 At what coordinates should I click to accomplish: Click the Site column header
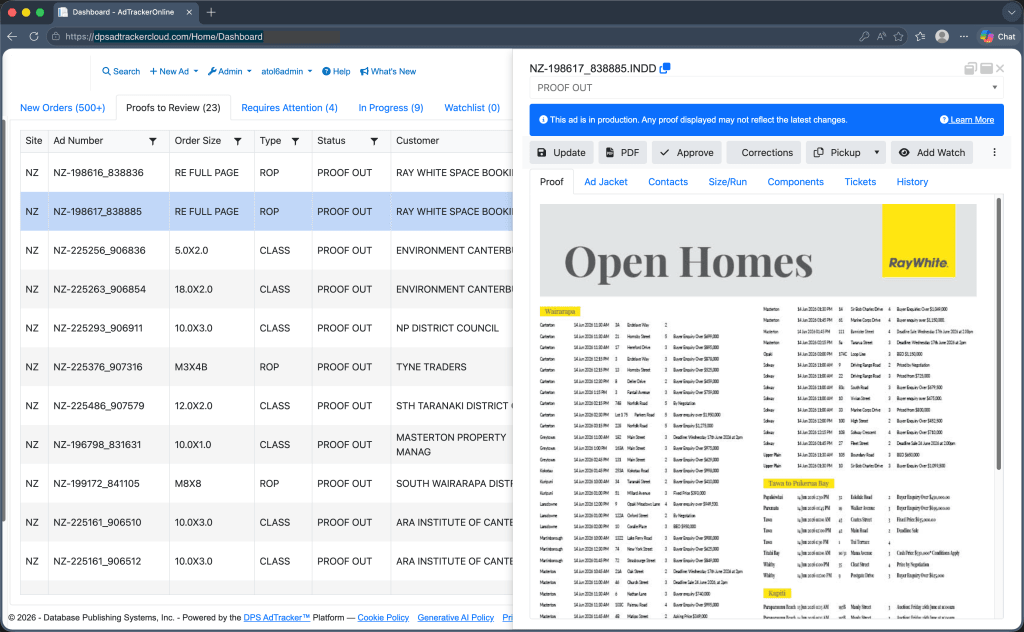coord(34,140)
